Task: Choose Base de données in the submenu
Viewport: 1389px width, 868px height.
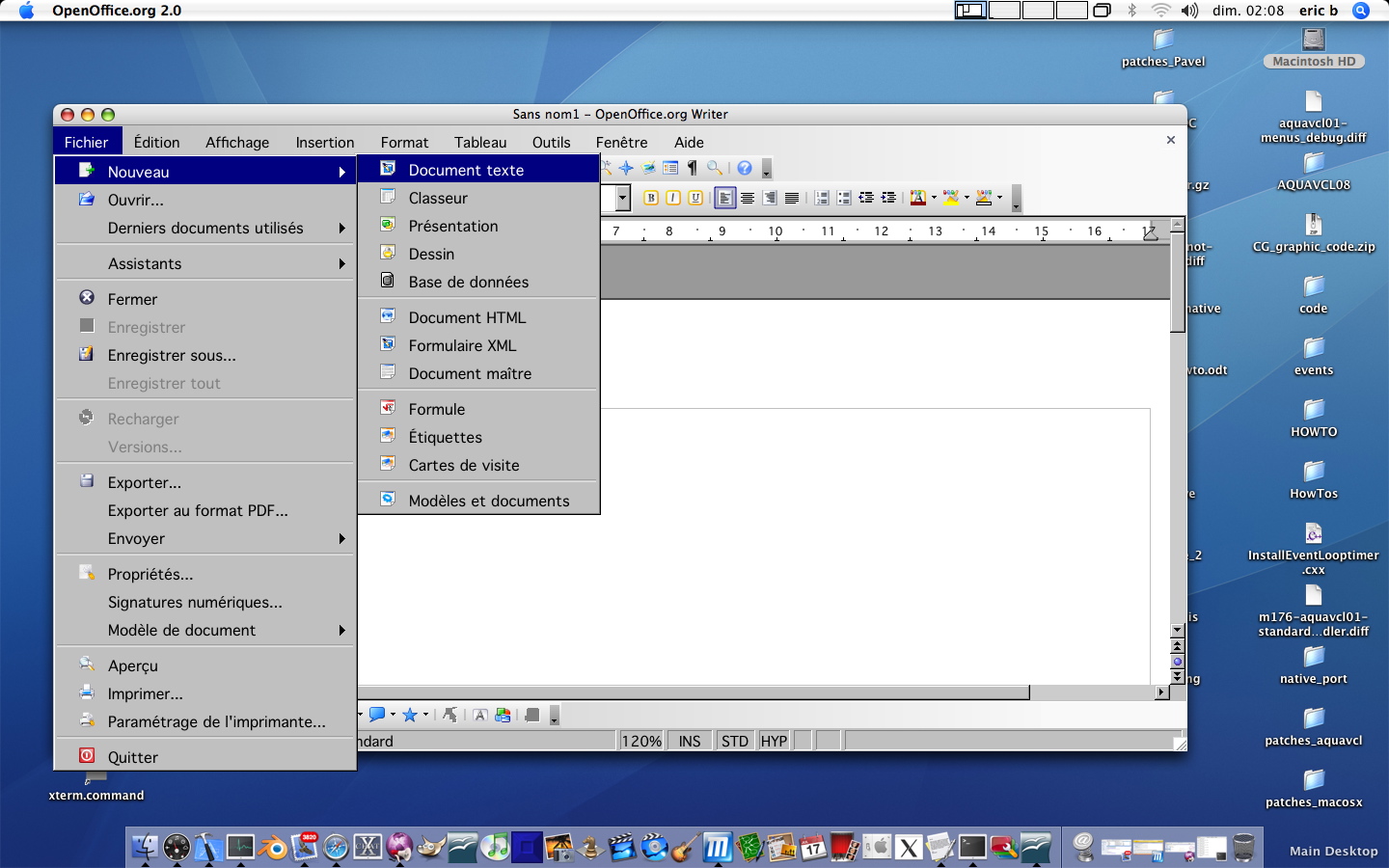Action: pyautogui.click(x=478, y=282)
